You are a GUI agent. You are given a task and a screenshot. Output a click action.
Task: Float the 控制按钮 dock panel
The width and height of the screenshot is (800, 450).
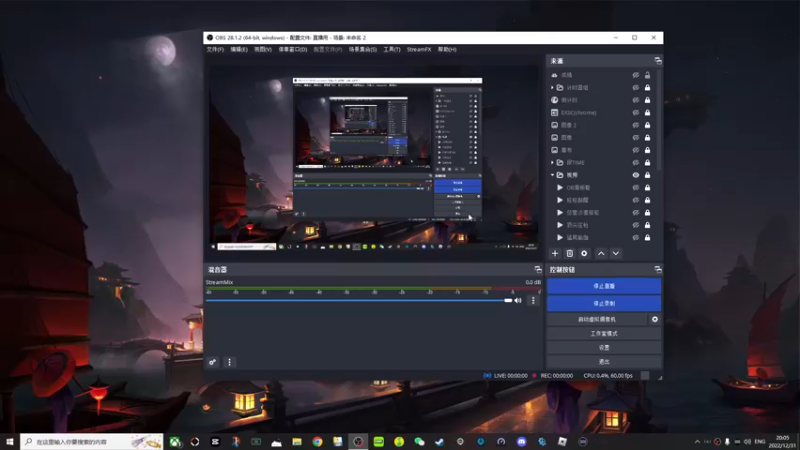click(658, 269)
